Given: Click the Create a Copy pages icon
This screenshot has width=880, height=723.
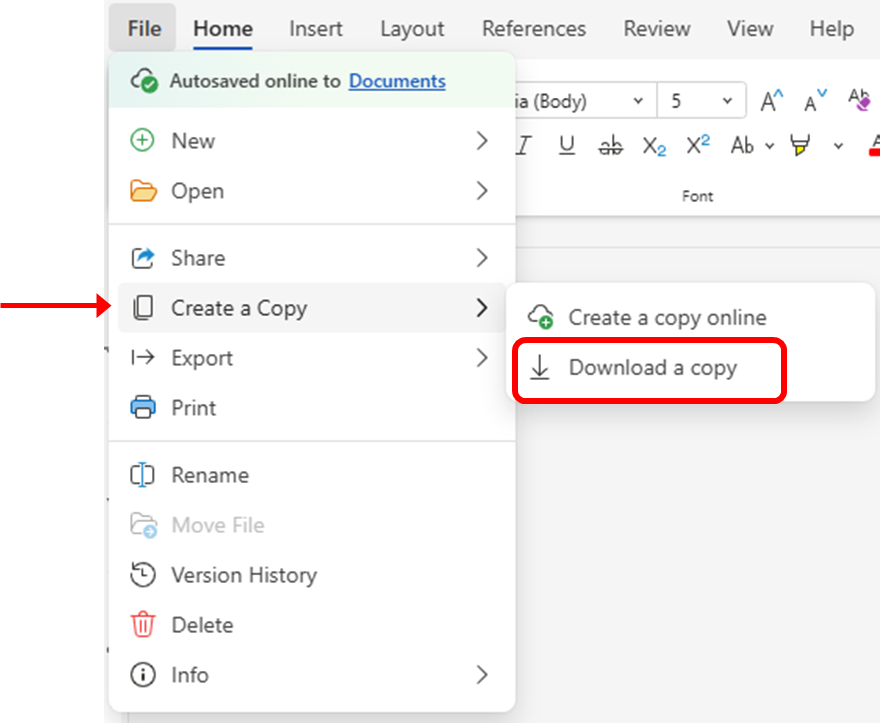Looking at the screenshot, I should point(143,308).
